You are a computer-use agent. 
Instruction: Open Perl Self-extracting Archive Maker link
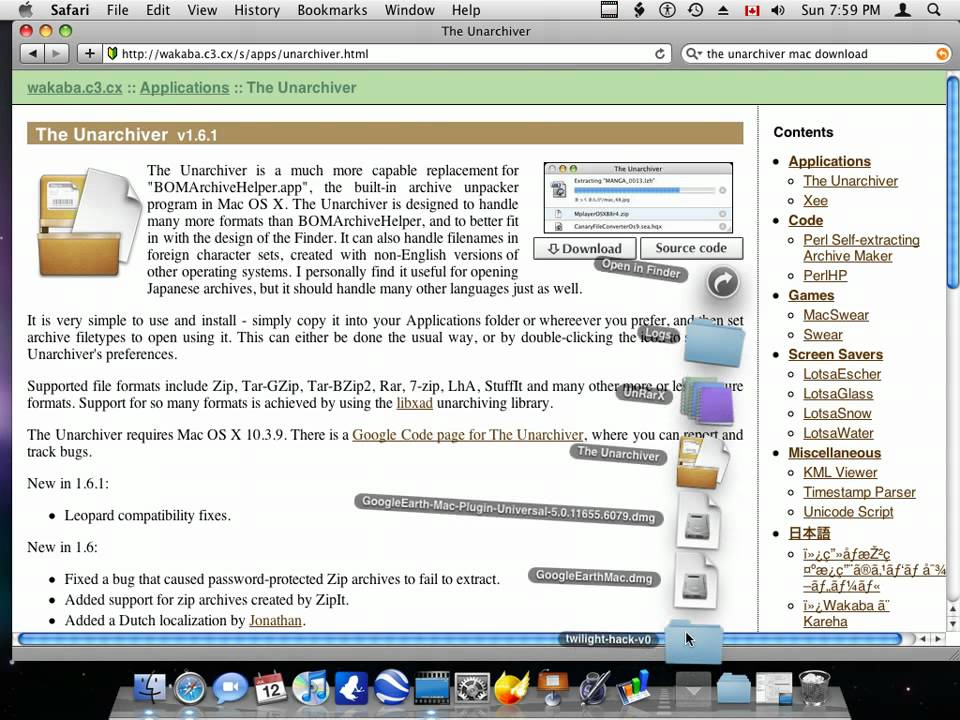coord(861,248)
